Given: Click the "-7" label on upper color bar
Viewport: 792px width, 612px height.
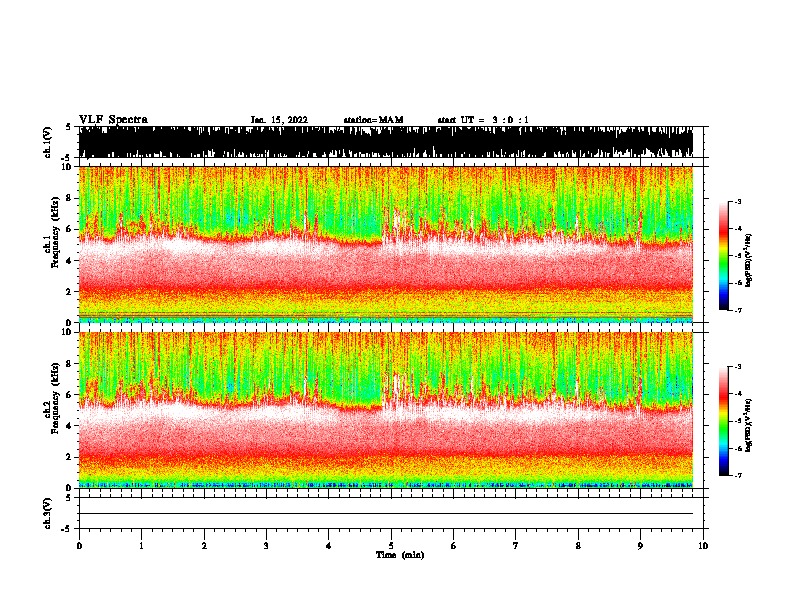Looking at the screenshot, I should 738,310.
